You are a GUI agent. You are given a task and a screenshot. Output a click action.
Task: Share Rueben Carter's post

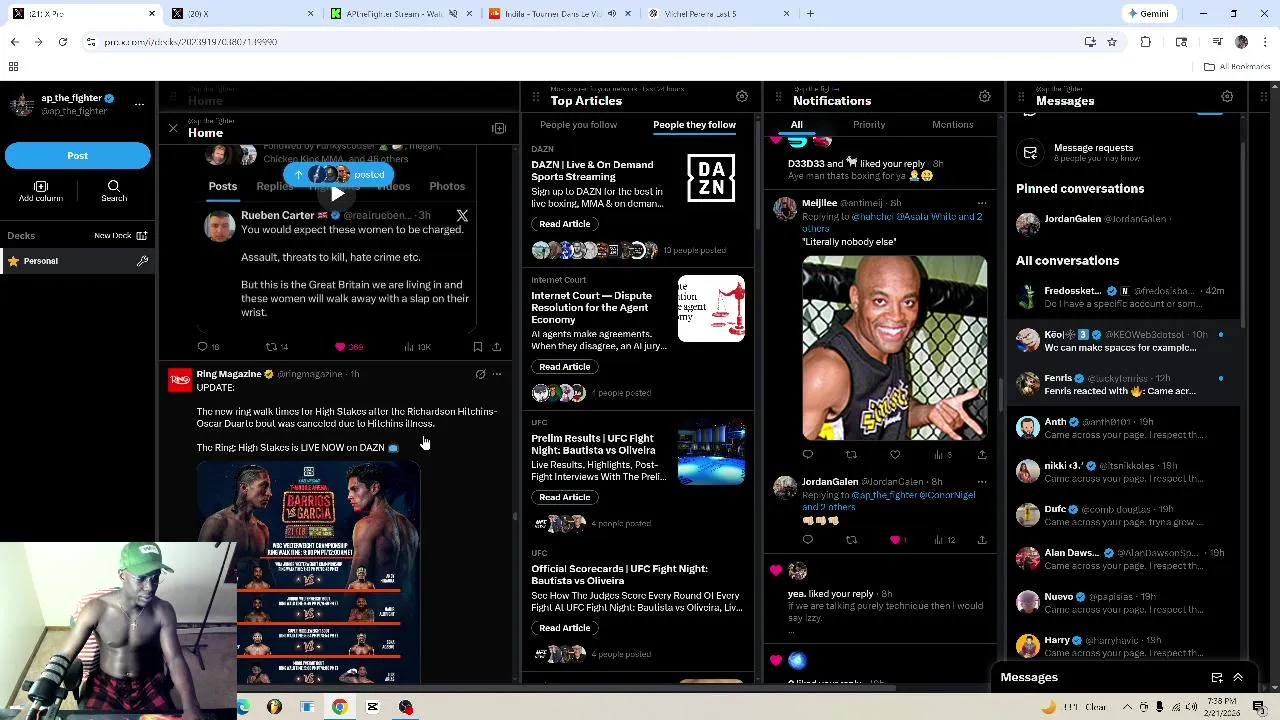coord(496,347)
